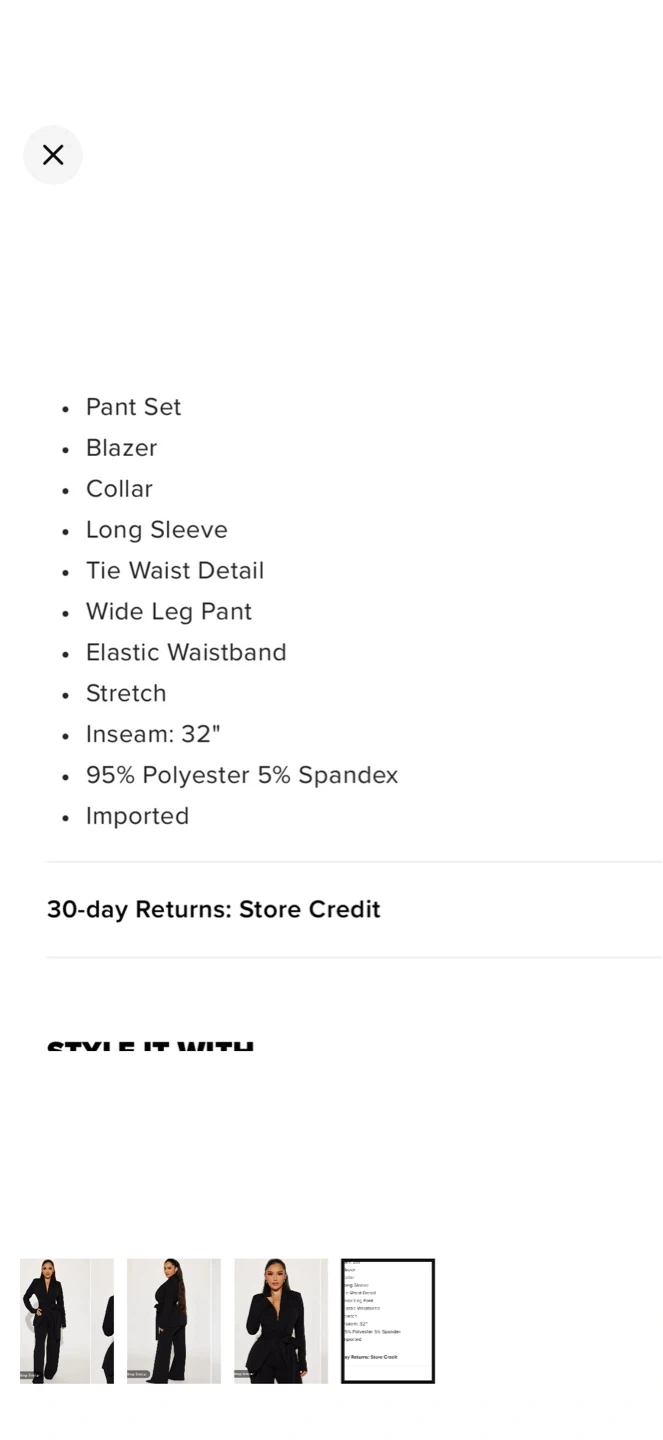
Task: Click the Pant Set bullet item
Action: click(x=133, y=407)
